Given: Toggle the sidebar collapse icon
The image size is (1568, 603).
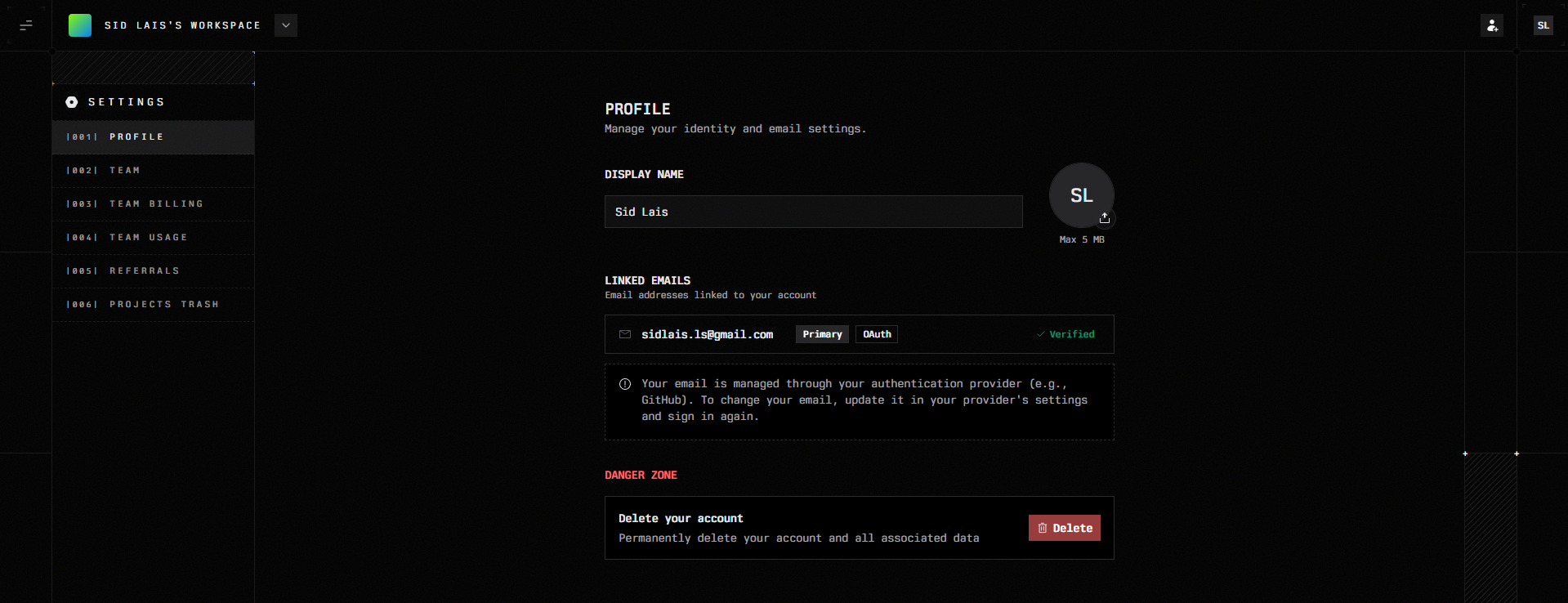Looking at the screenshot, I should click(26, 25).
